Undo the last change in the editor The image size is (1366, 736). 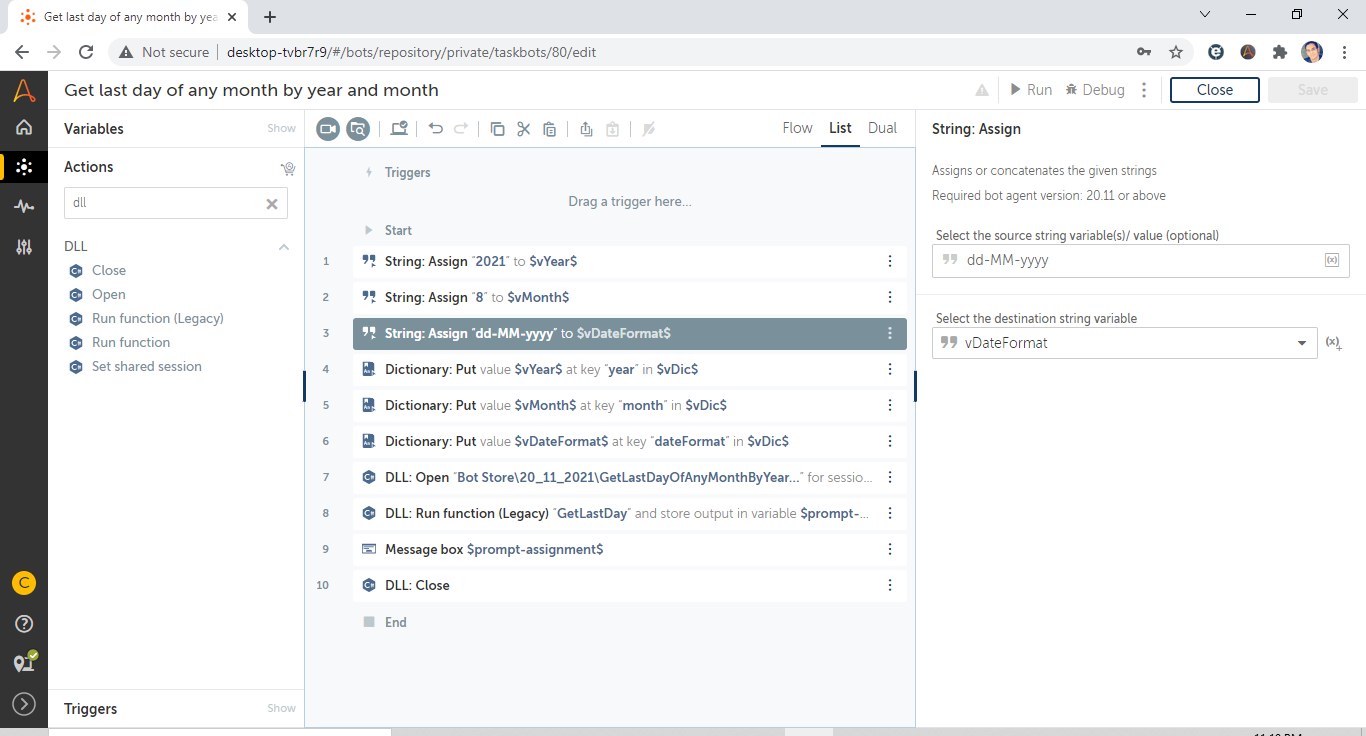pyautogui.click(x=435, y=129)
